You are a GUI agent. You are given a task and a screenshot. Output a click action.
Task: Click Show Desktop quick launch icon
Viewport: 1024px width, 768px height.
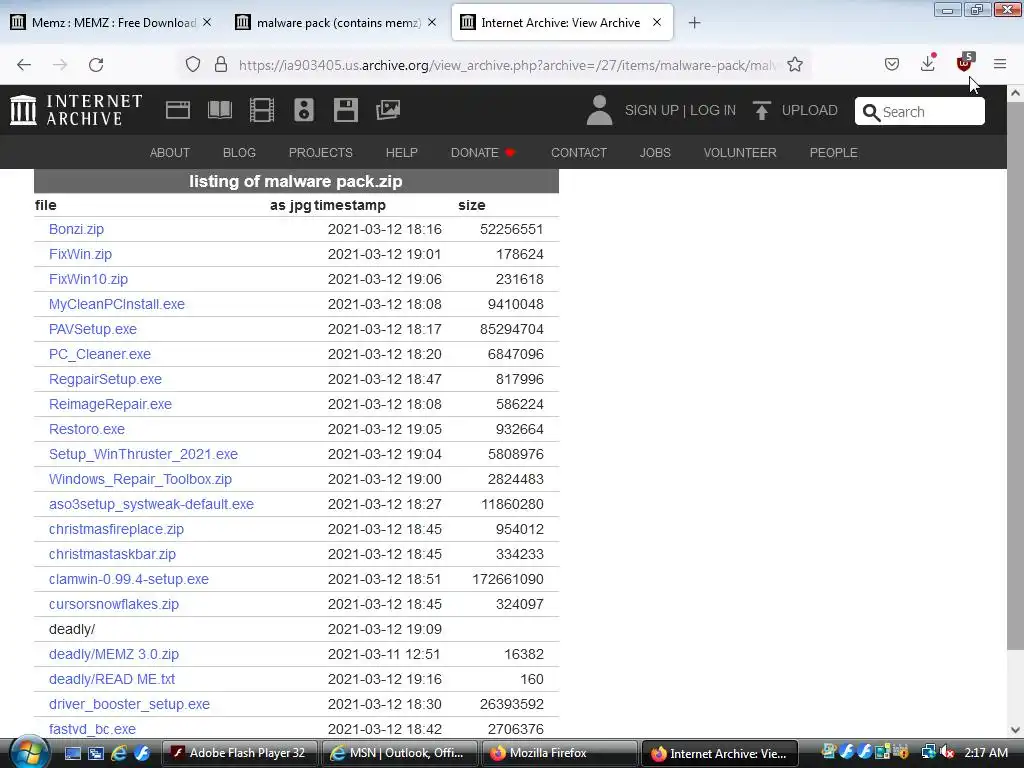pyautogui.click(x=72, y=753)
